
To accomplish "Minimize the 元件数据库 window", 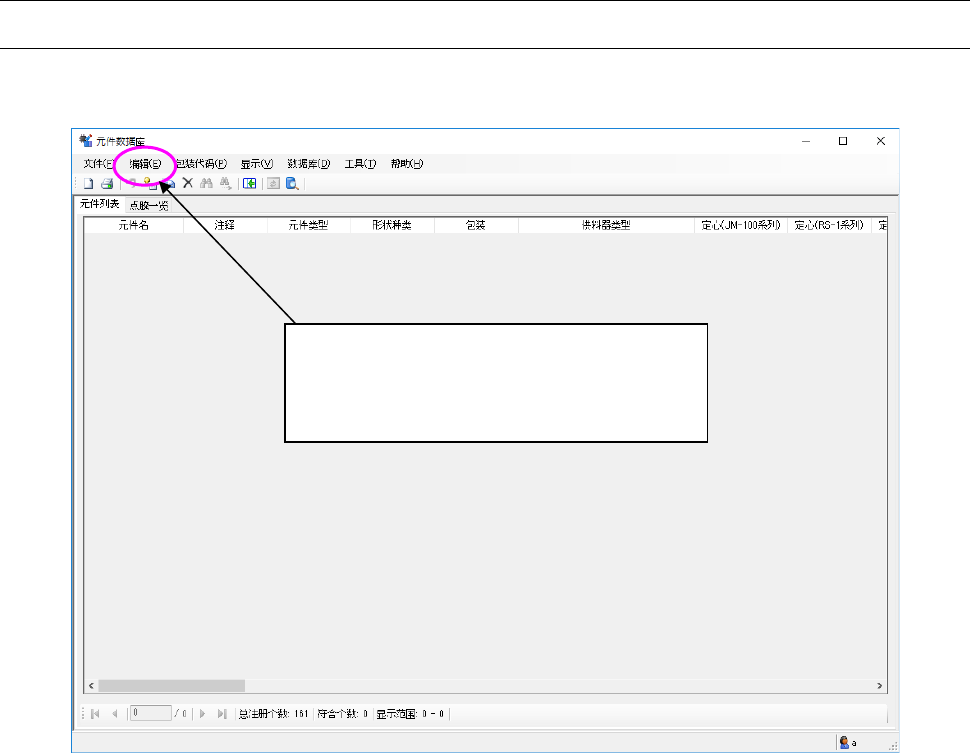I will (x=805, y=141).
